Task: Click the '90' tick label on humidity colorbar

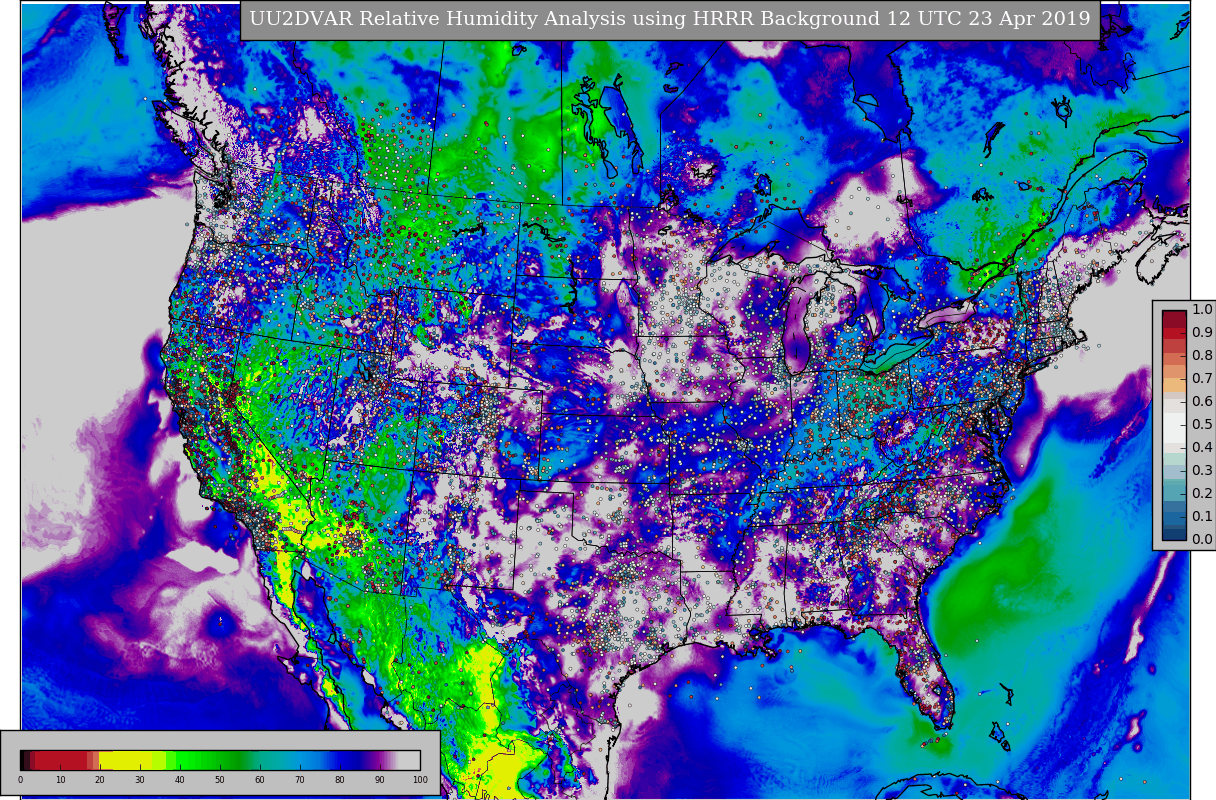Action: (x=380, y=780)
